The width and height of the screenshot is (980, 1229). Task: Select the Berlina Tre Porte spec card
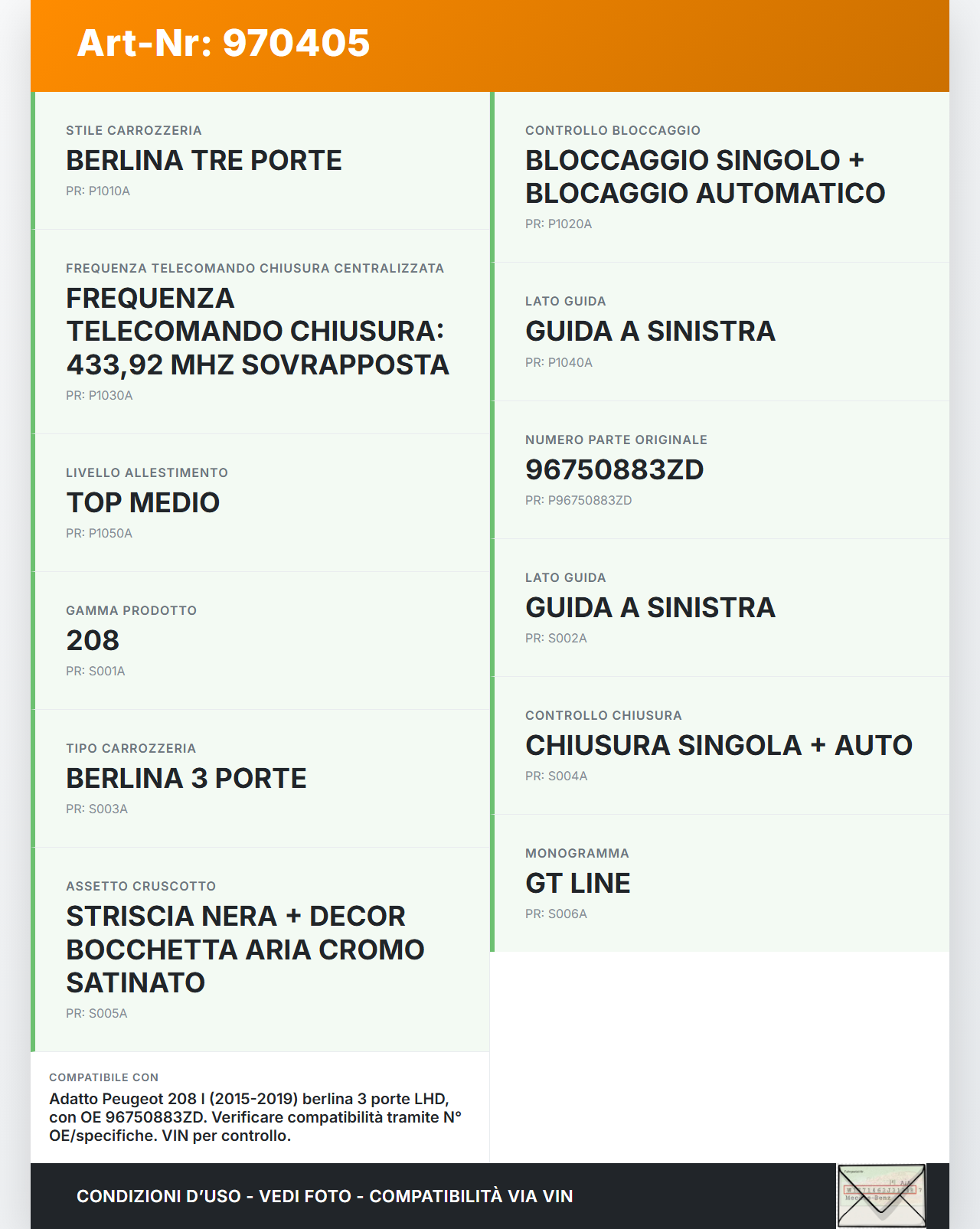click(x=260, y=160)
